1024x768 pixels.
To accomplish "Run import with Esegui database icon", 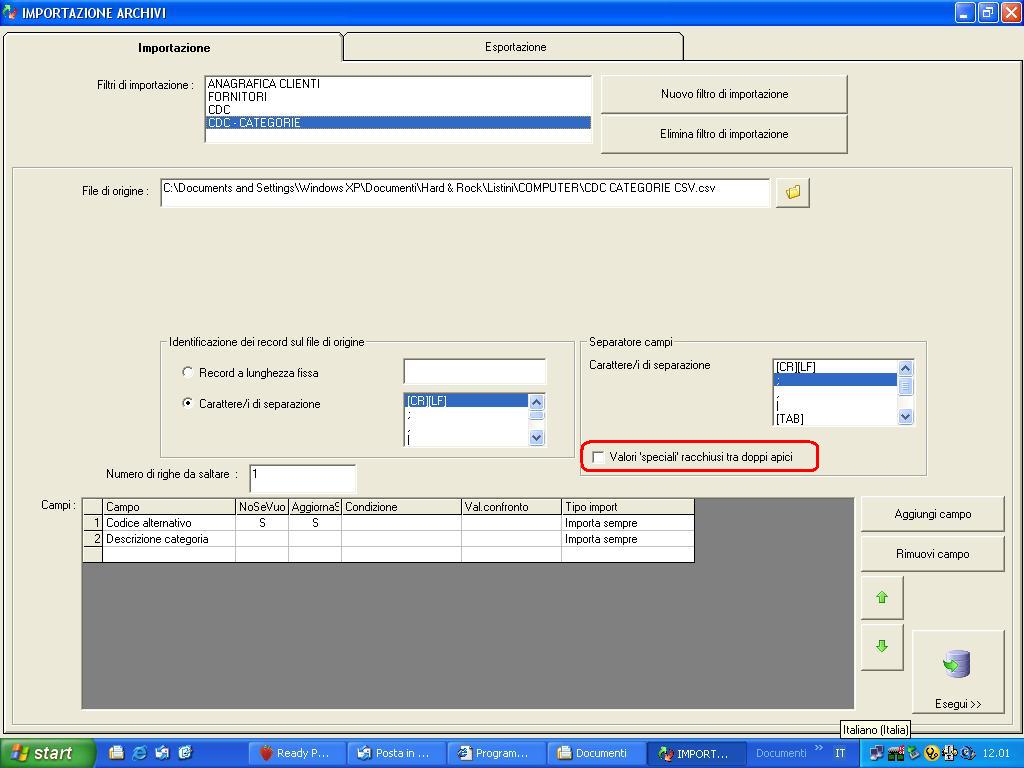I will point(957,673).
